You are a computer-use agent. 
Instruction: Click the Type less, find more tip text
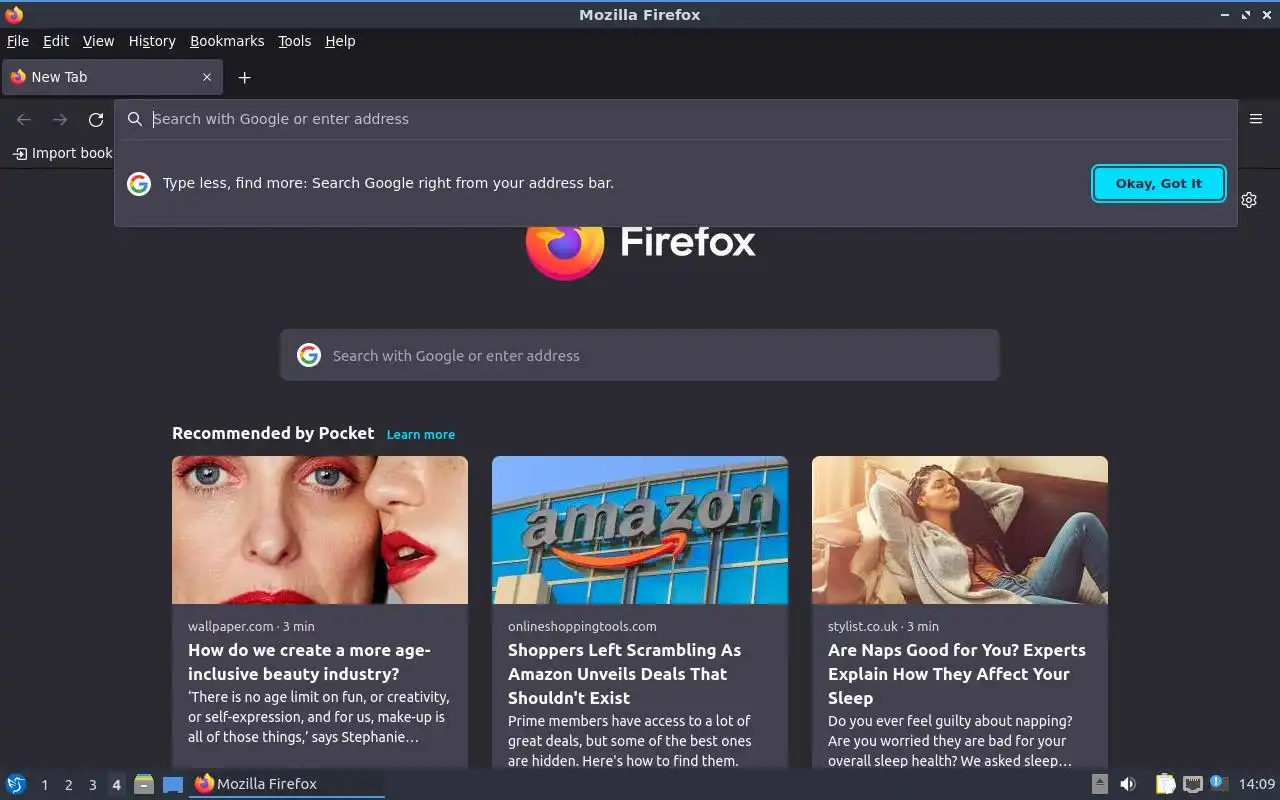[x=388, y=183]
